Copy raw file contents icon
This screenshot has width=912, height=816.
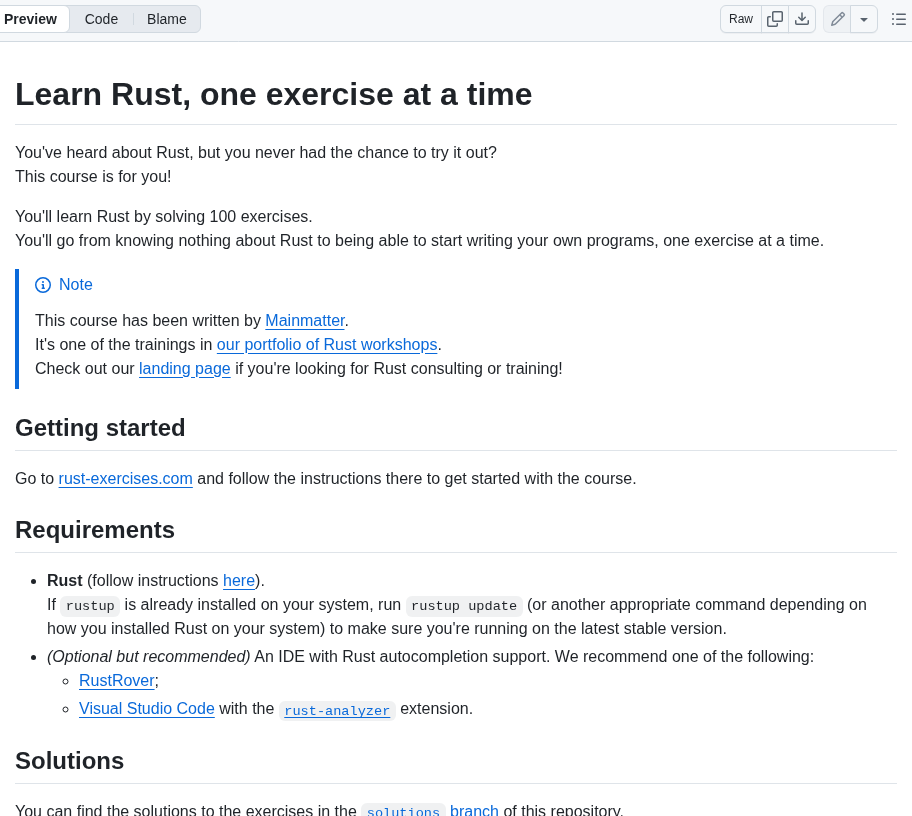(775, 19)
